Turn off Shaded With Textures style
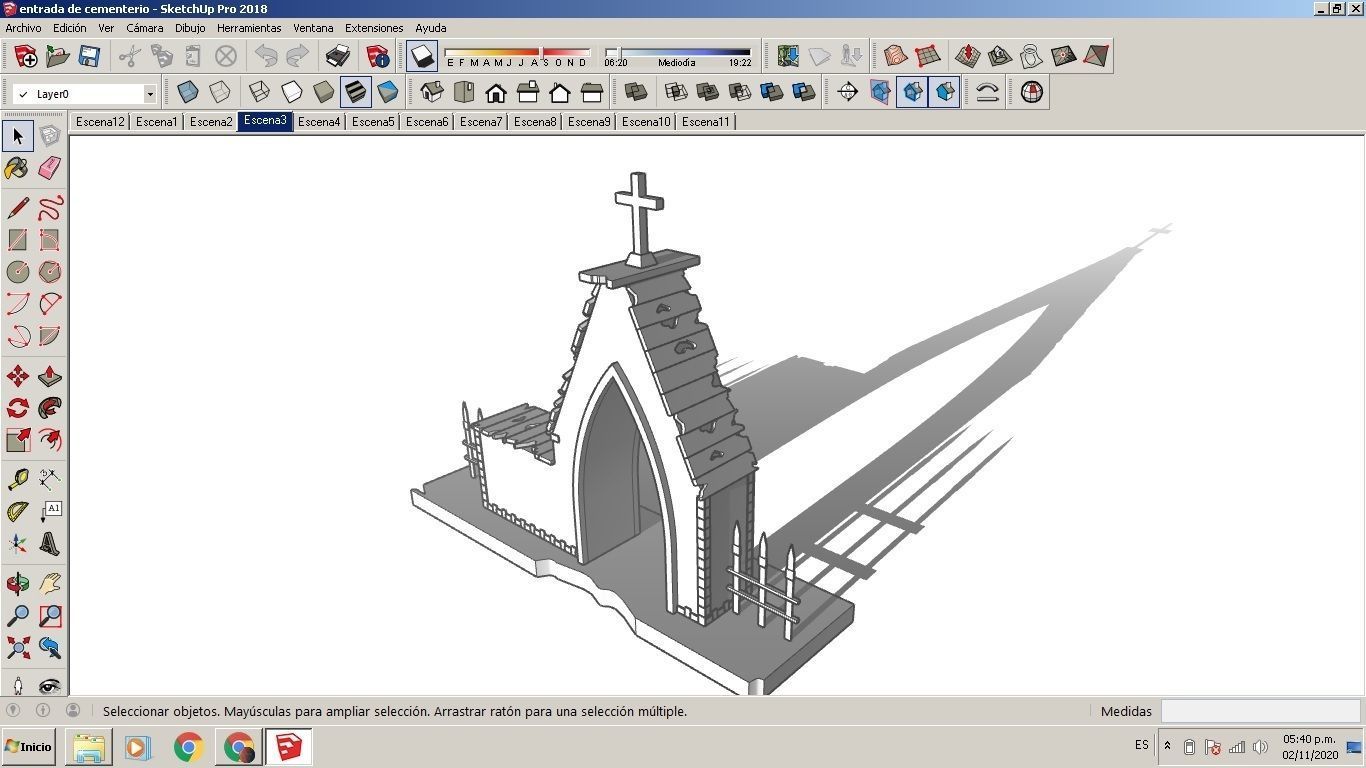This screenshot has height=768, width=1366. point(355,93)
